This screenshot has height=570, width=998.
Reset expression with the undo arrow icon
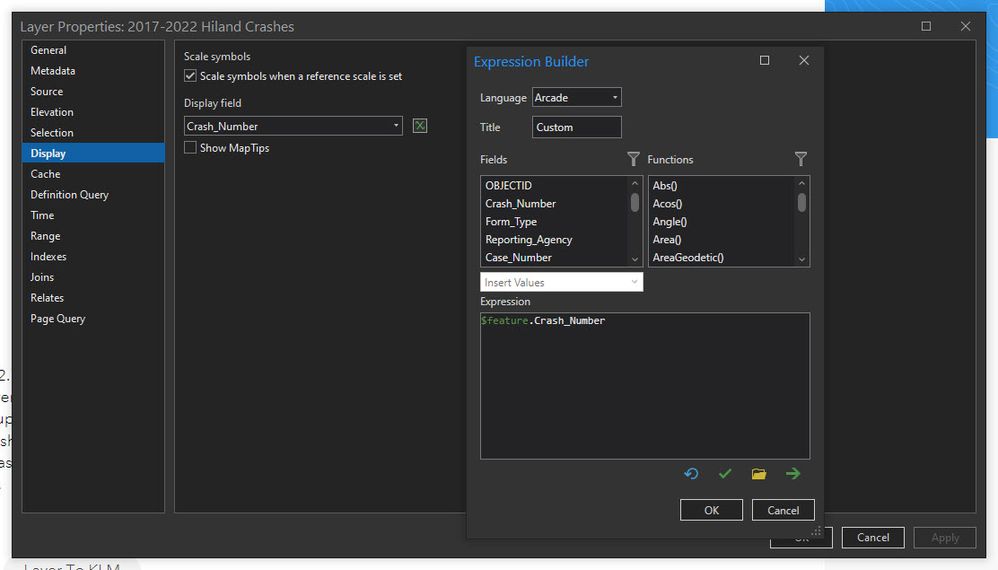691,474
